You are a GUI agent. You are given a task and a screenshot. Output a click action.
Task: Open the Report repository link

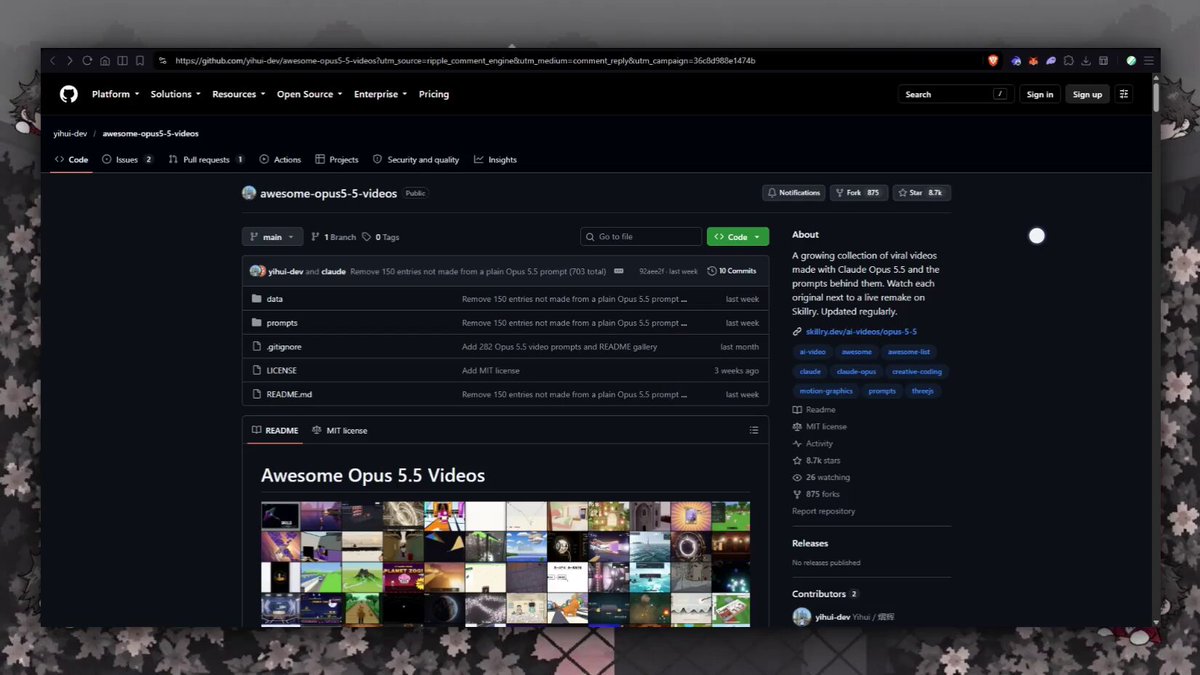pos(823,511)
